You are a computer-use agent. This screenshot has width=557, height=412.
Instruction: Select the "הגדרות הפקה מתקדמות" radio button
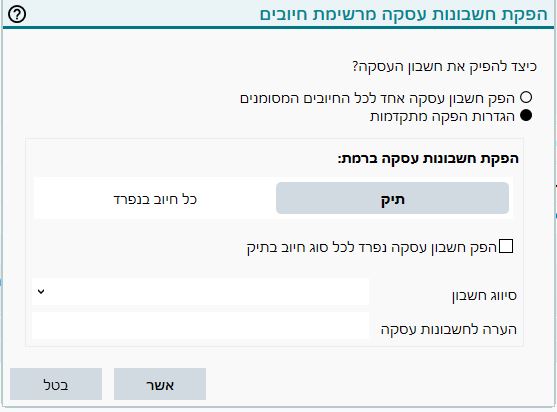526,115
